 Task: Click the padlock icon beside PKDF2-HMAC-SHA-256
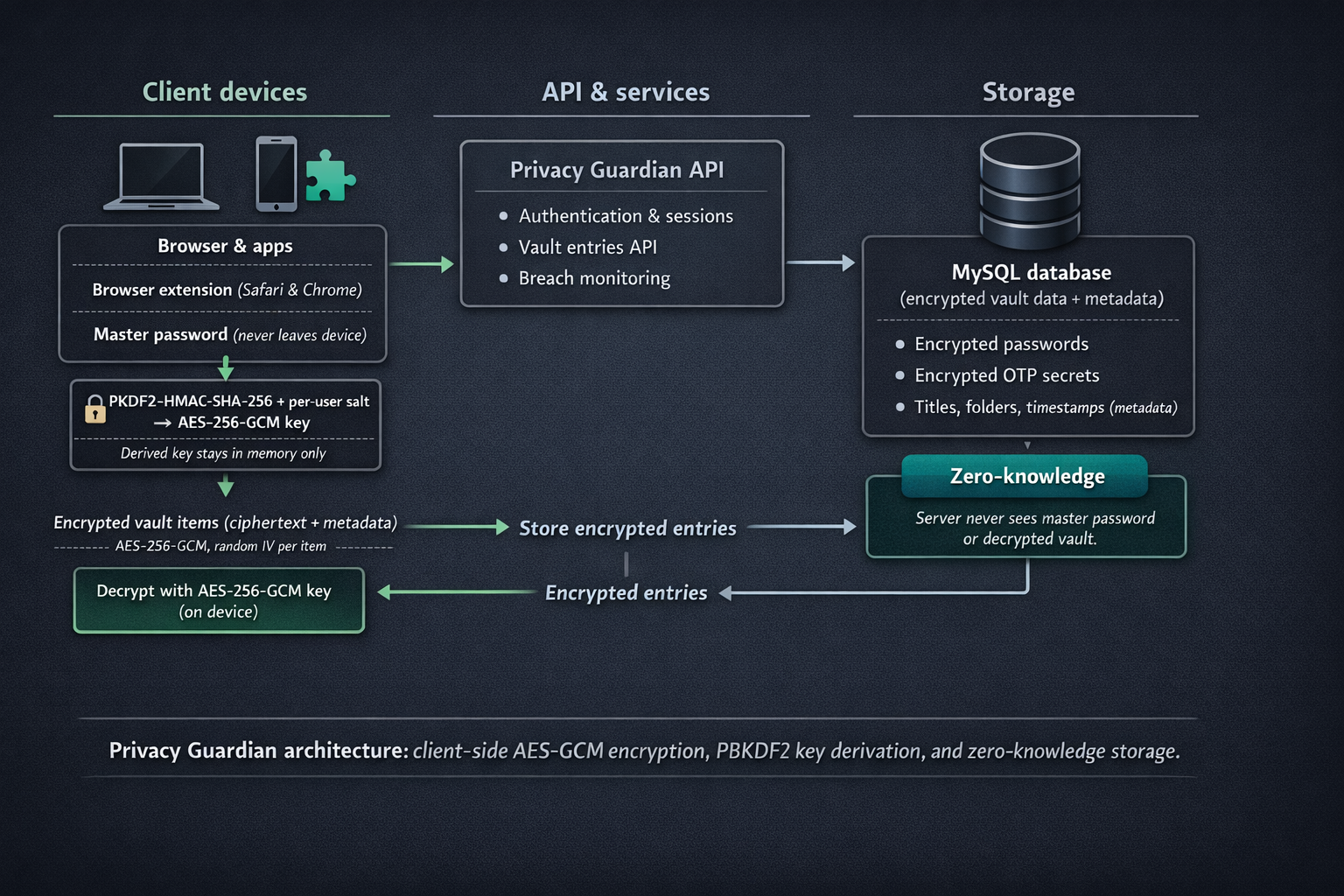point(94,409)
